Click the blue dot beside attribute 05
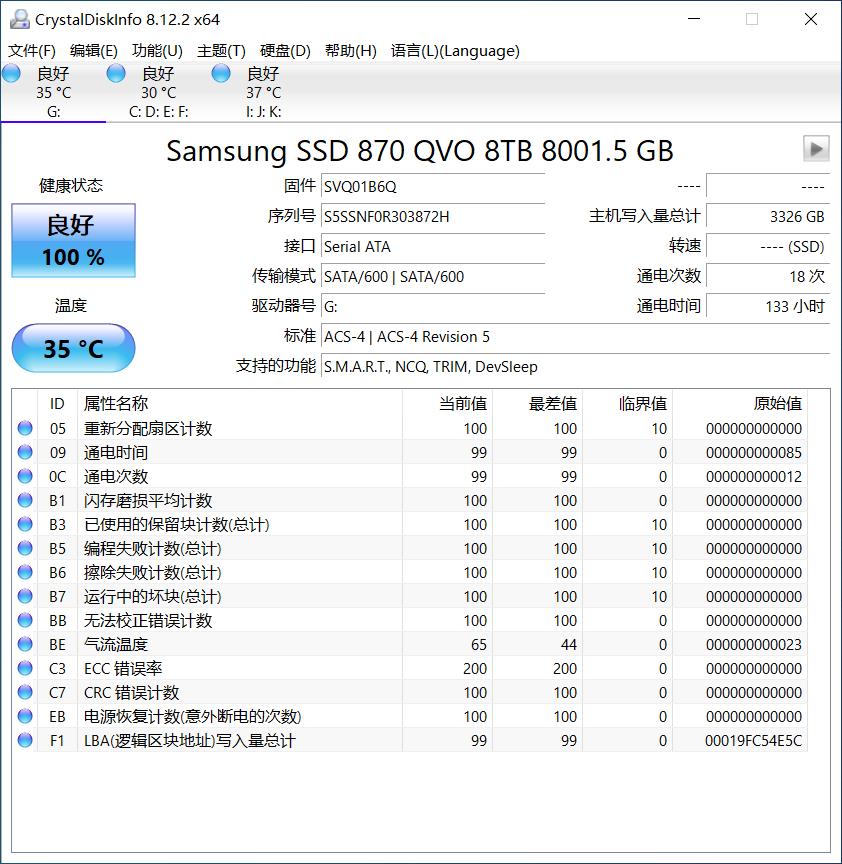This screenshot has height=864, width=842. pos(25,428)
